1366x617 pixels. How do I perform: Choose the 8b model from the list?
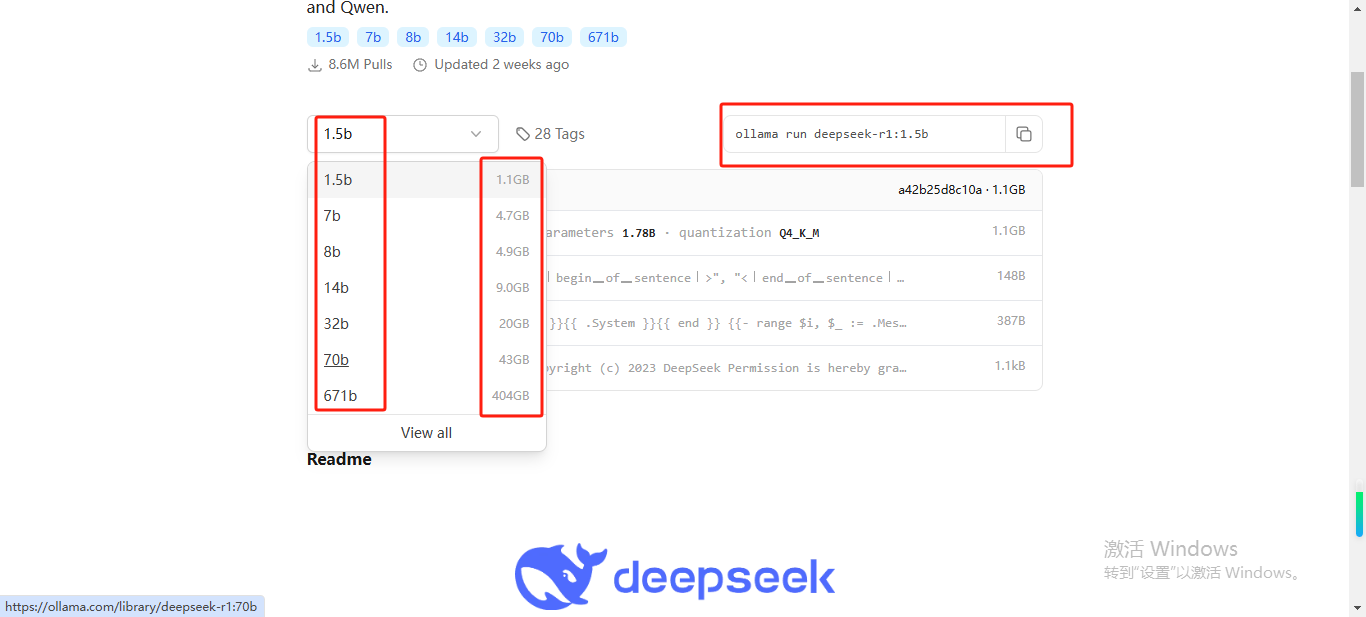coord(427,252)
